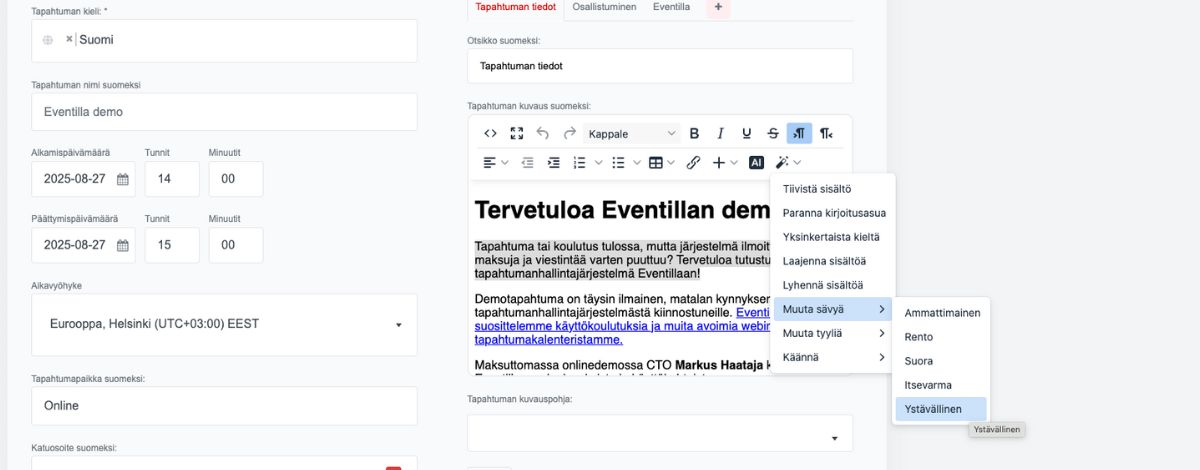Viewport: 1200px width, 470px height.
Task: Toggle bold formatting
Action: [694, 133]
